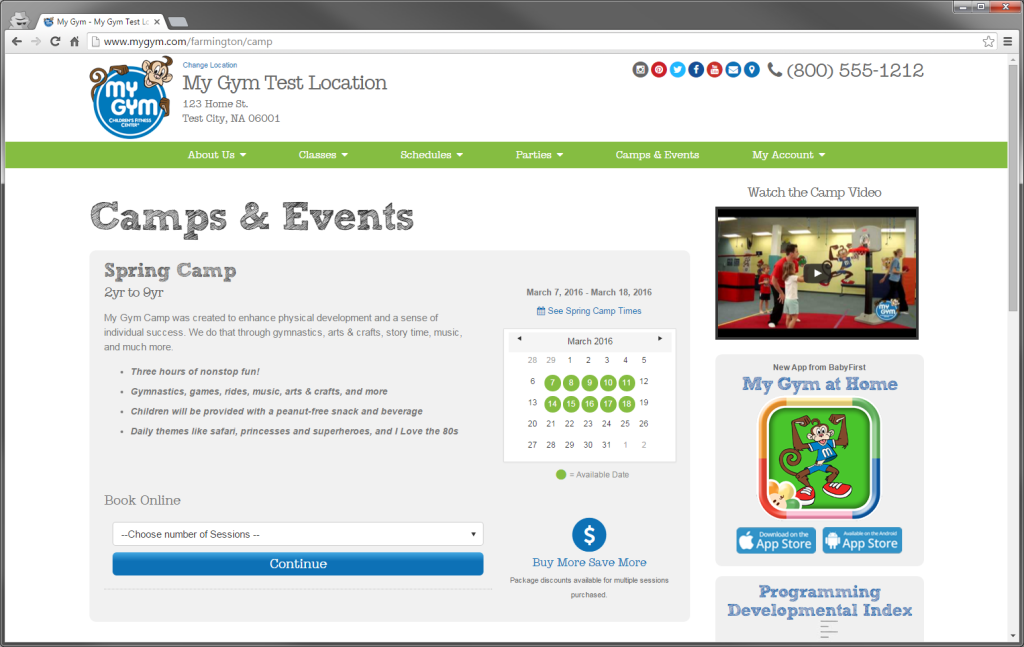Viewport: 1024px width, 647px height.
Task: Visit Facebook page via header icon
Action: 696,70
